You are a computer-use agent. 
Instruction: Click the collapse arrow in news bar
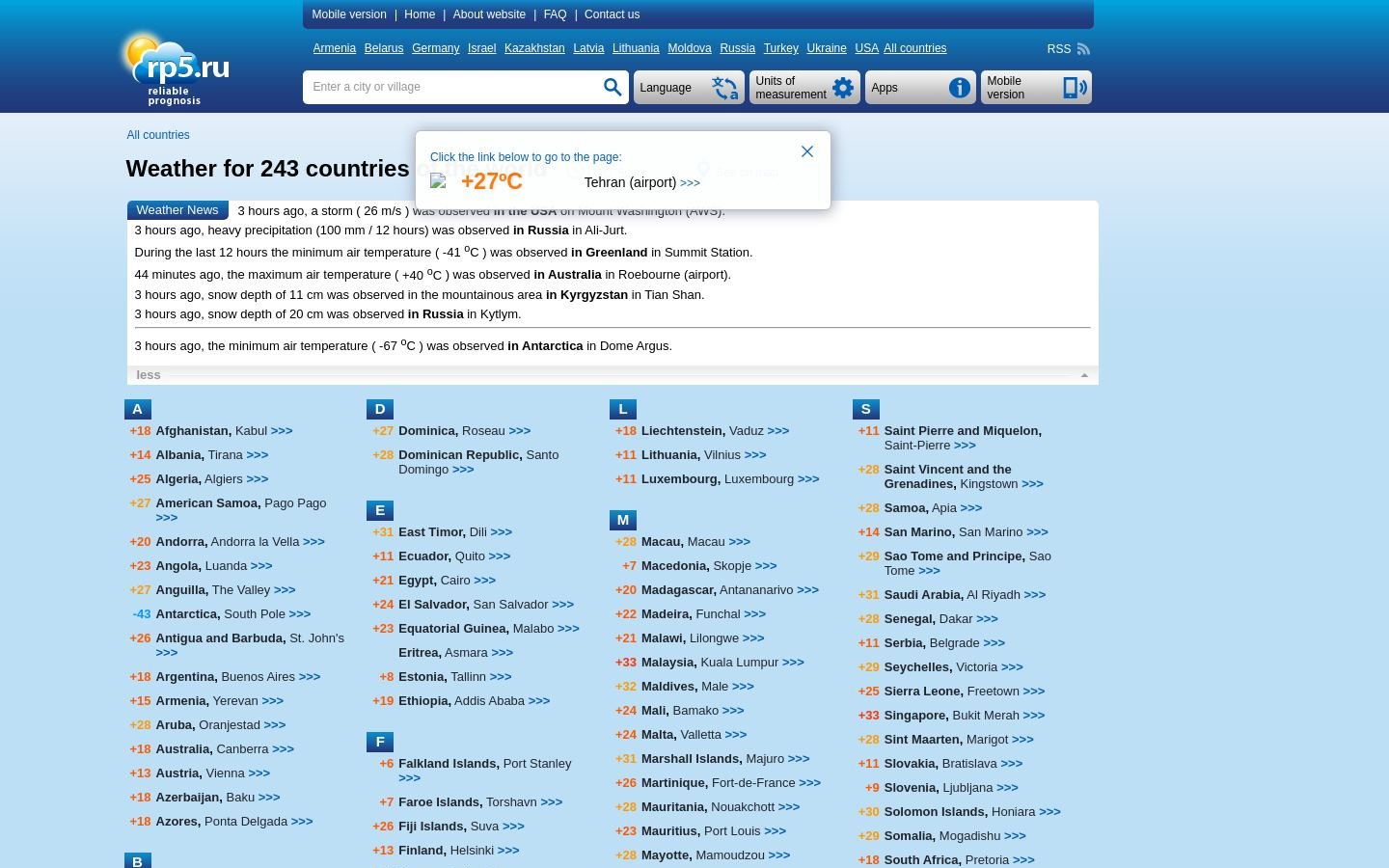[1084, 375]
